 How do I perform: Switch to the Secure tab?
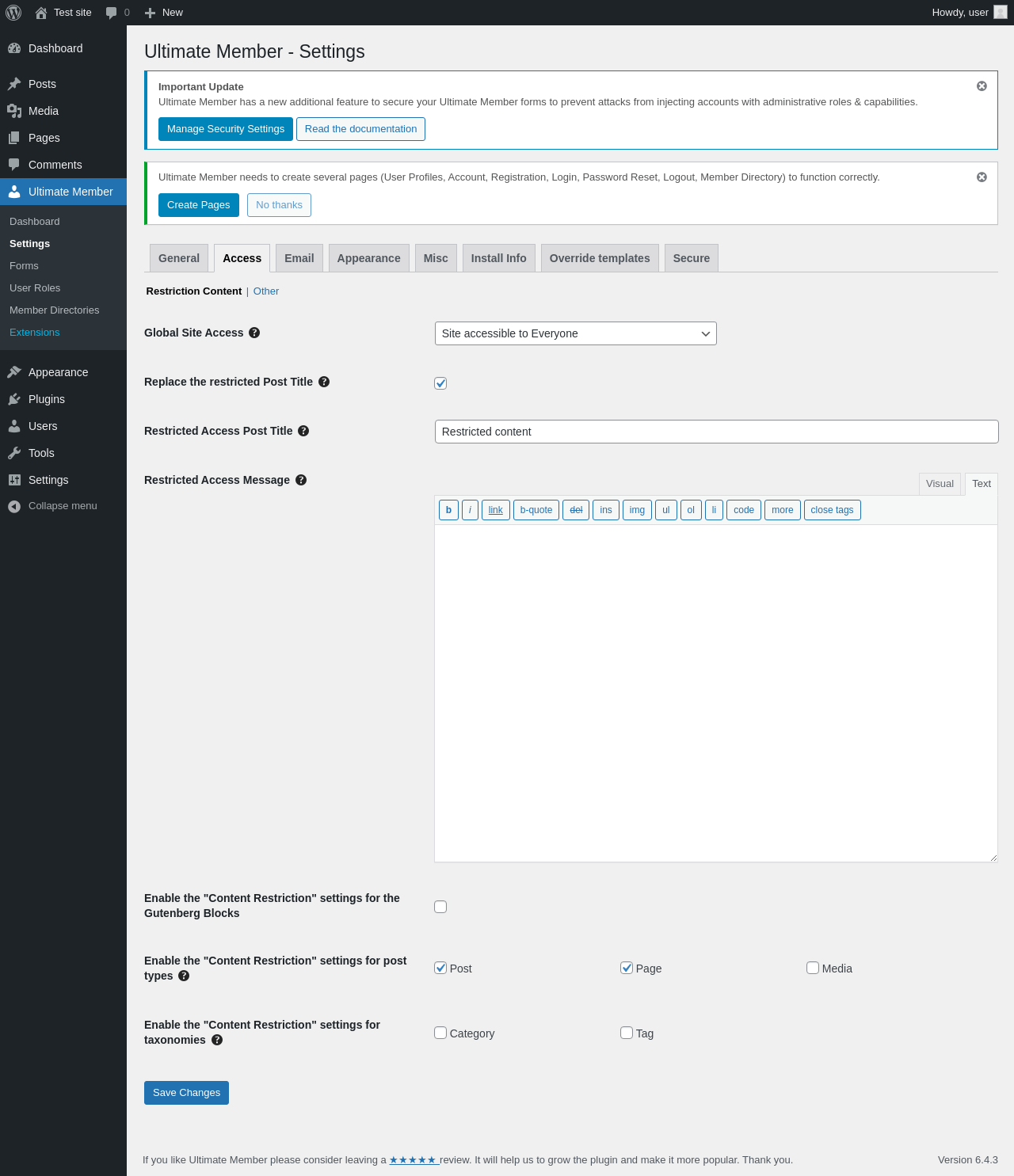click(692, 258)
